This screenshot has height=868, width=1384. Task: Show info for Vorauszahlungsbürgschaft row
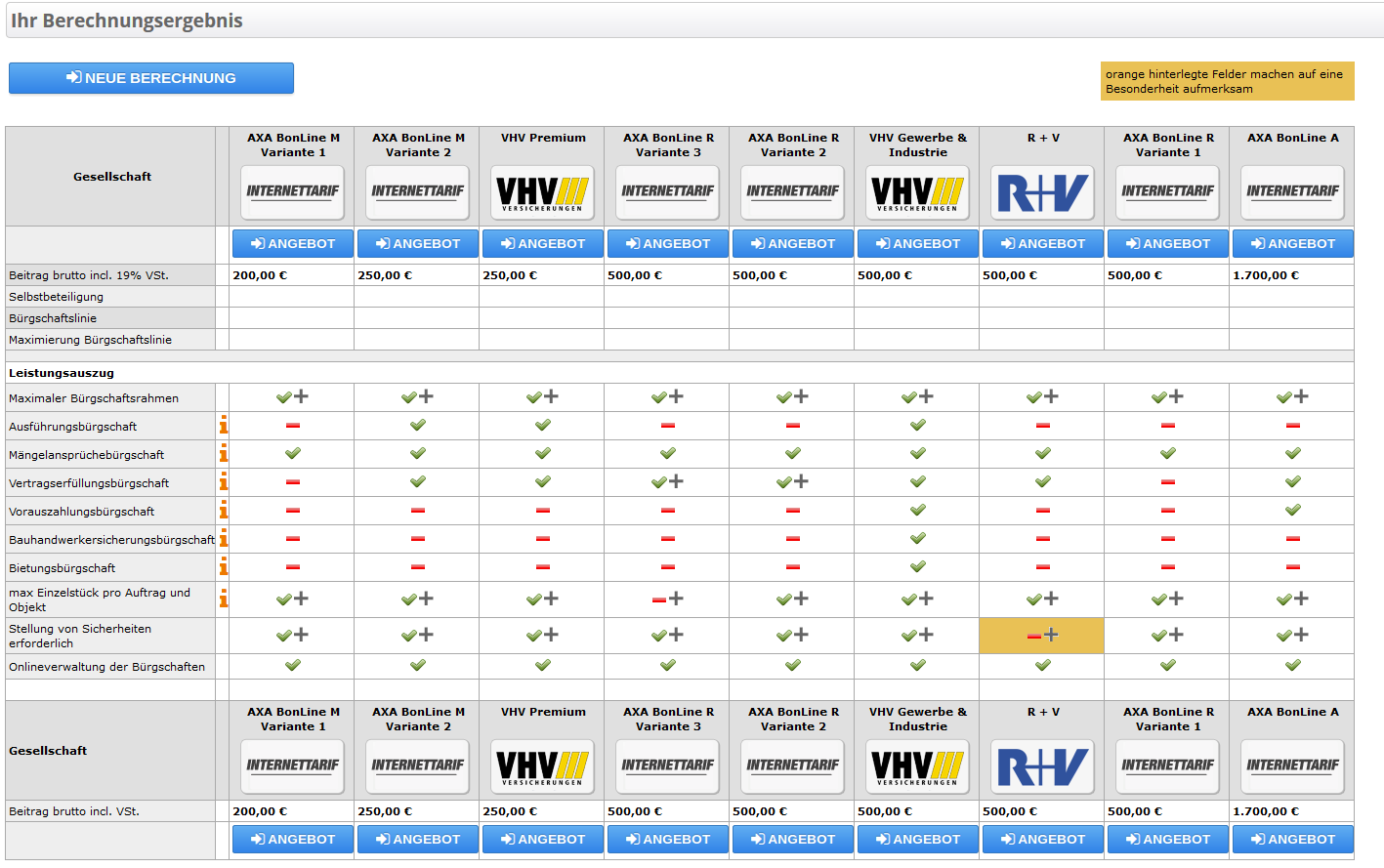[x=224, y=510]
